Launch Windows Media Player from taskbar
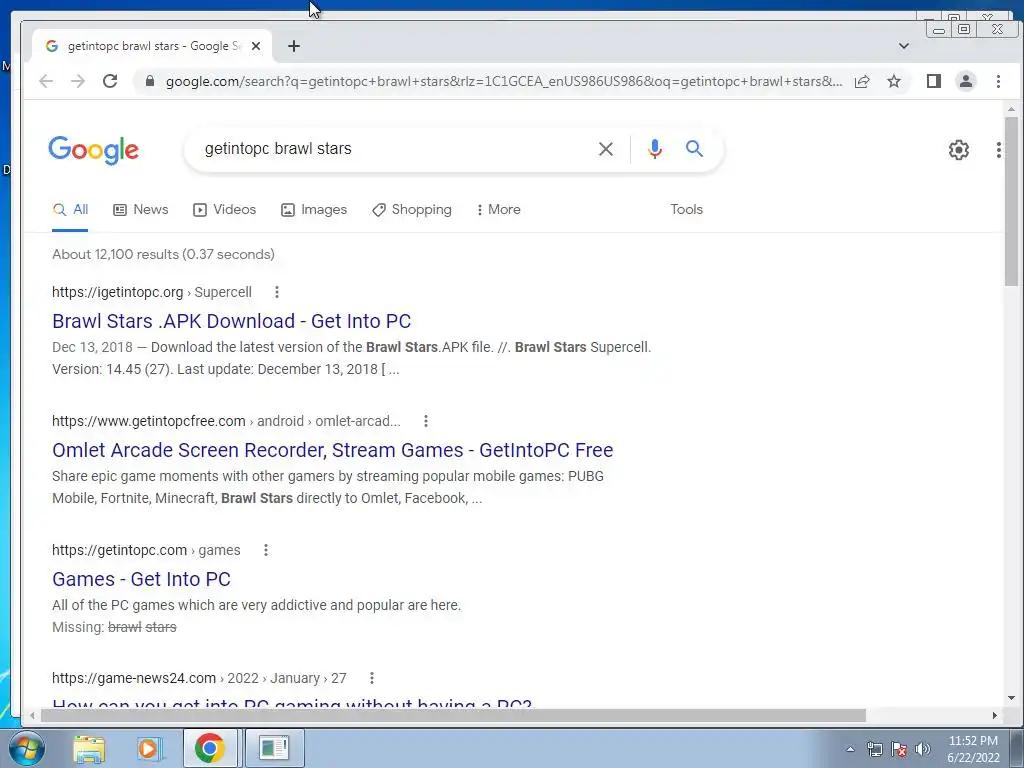Screen dimensions: 1024x768 (x=150, y=748)
